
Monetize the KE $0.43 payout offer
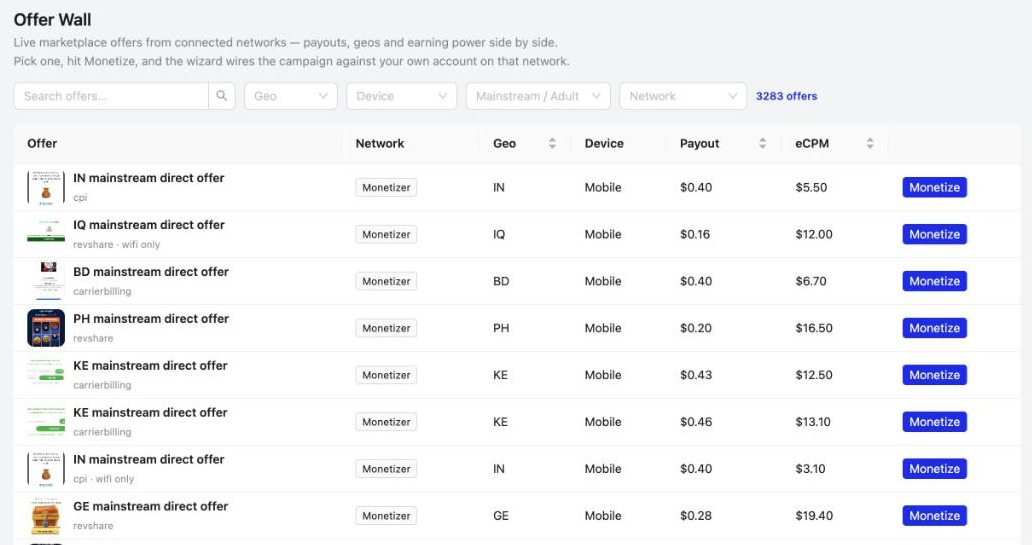[935, 375]
